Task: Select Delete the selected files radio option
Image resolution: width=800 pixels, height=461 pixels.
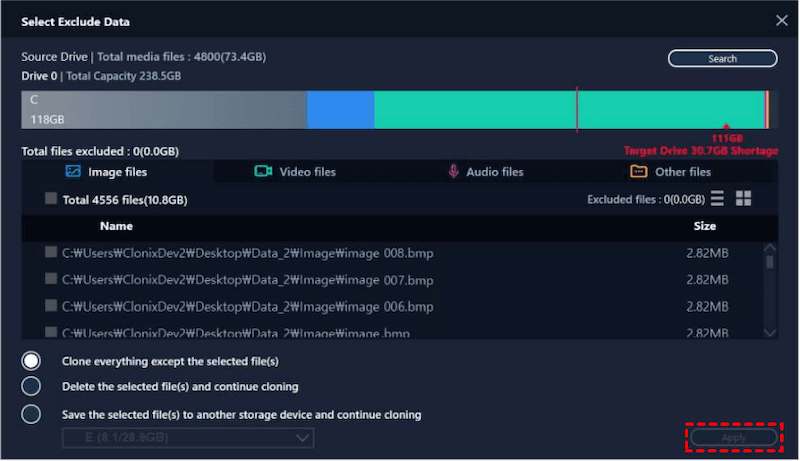Action: pyautogui.click(x=31, y=386)
